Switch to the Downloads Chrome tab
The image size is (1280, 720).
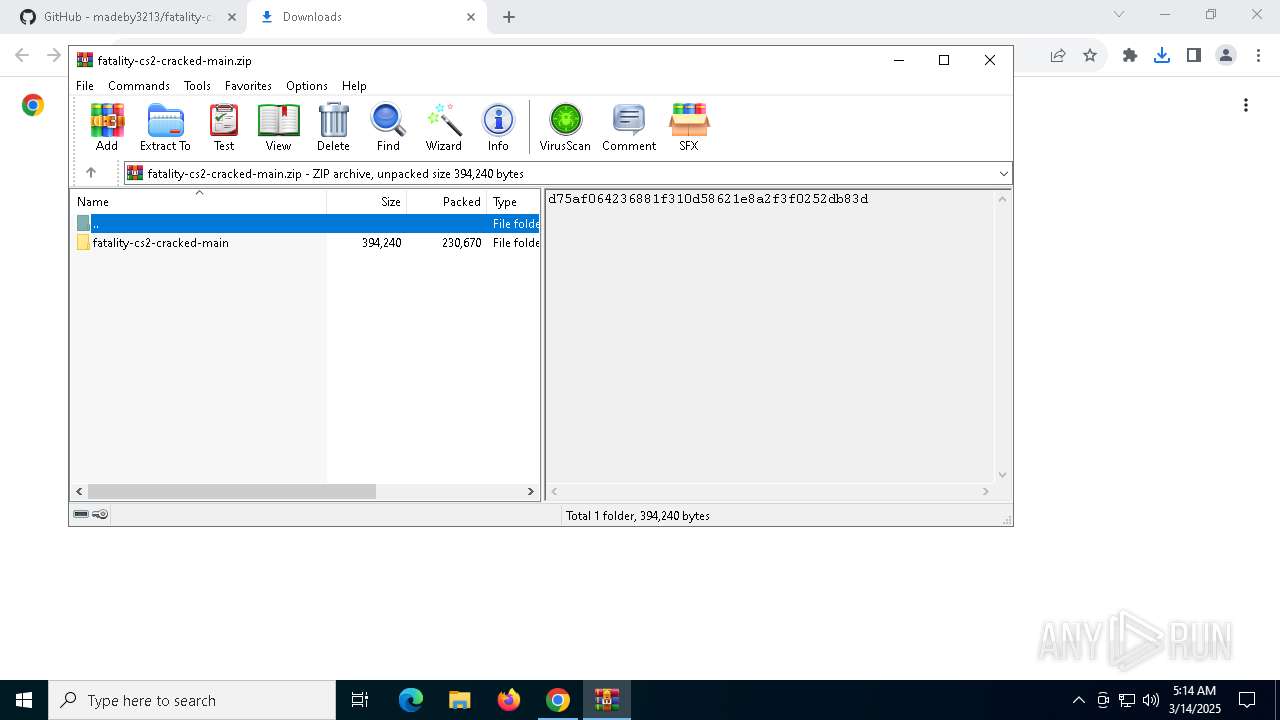(x=366, y=17)
